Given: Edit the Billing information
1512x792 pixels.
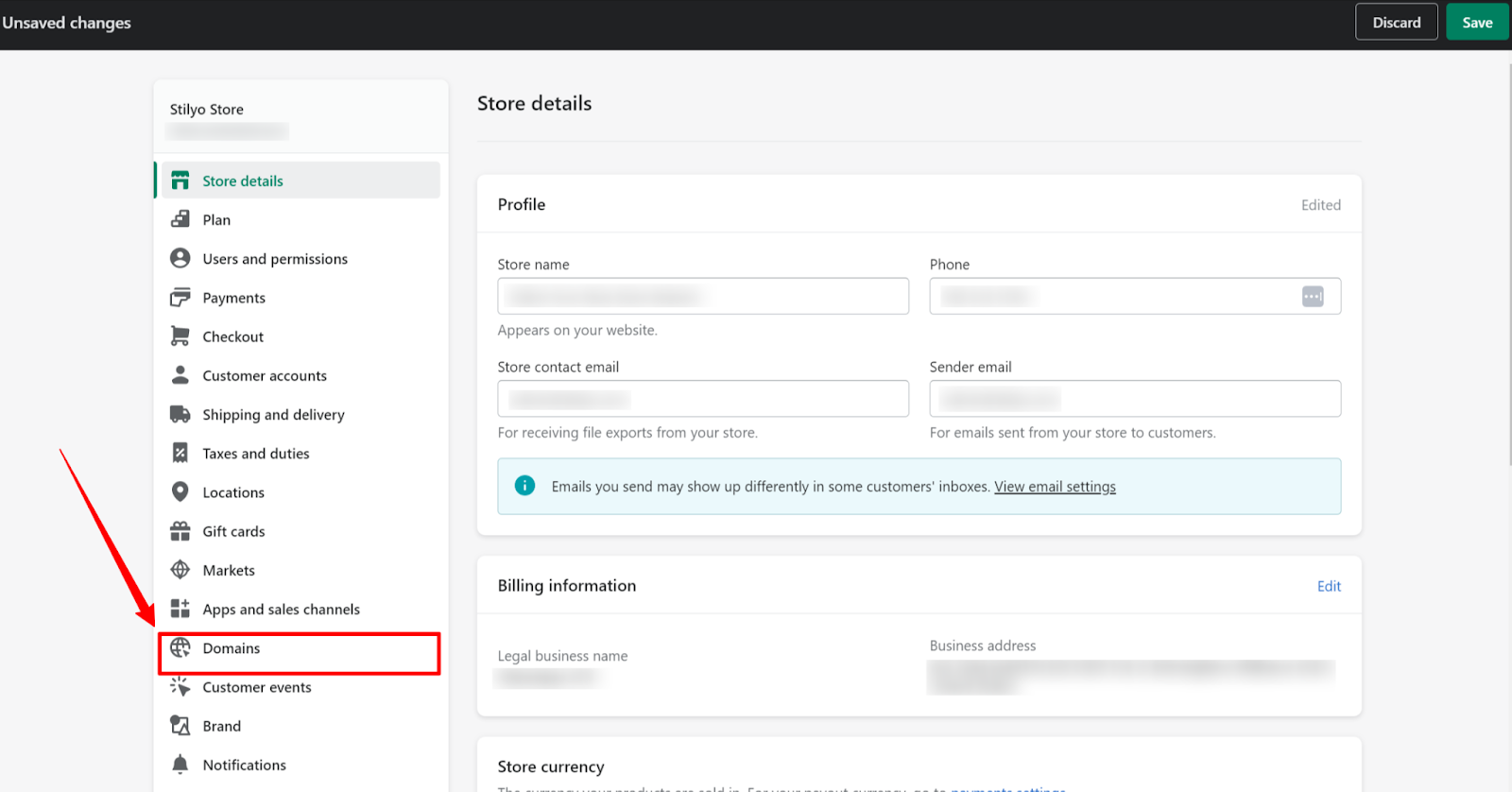Looking at the screenshot, I should (x=1329, y=586).
